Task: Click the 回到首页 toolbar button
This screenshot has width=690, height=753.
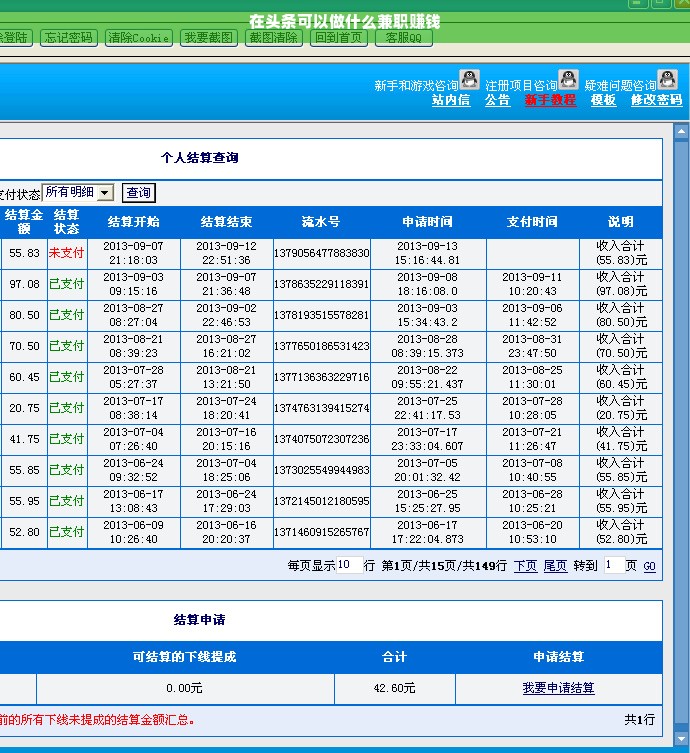Action: coord(339,37)
